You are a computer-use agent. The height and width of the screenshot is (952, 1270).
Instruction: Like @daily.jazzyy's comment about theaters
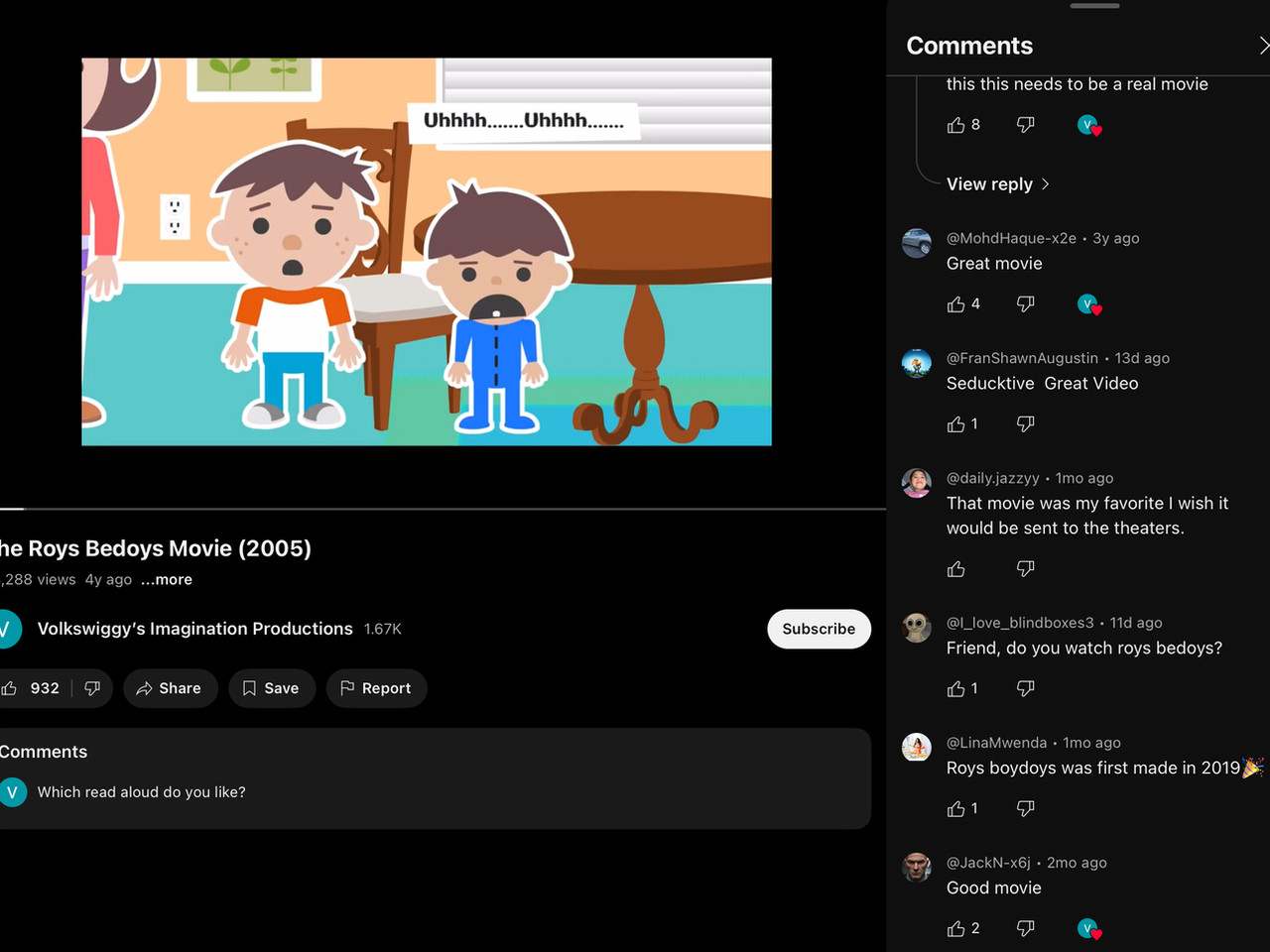pos(956,569)
